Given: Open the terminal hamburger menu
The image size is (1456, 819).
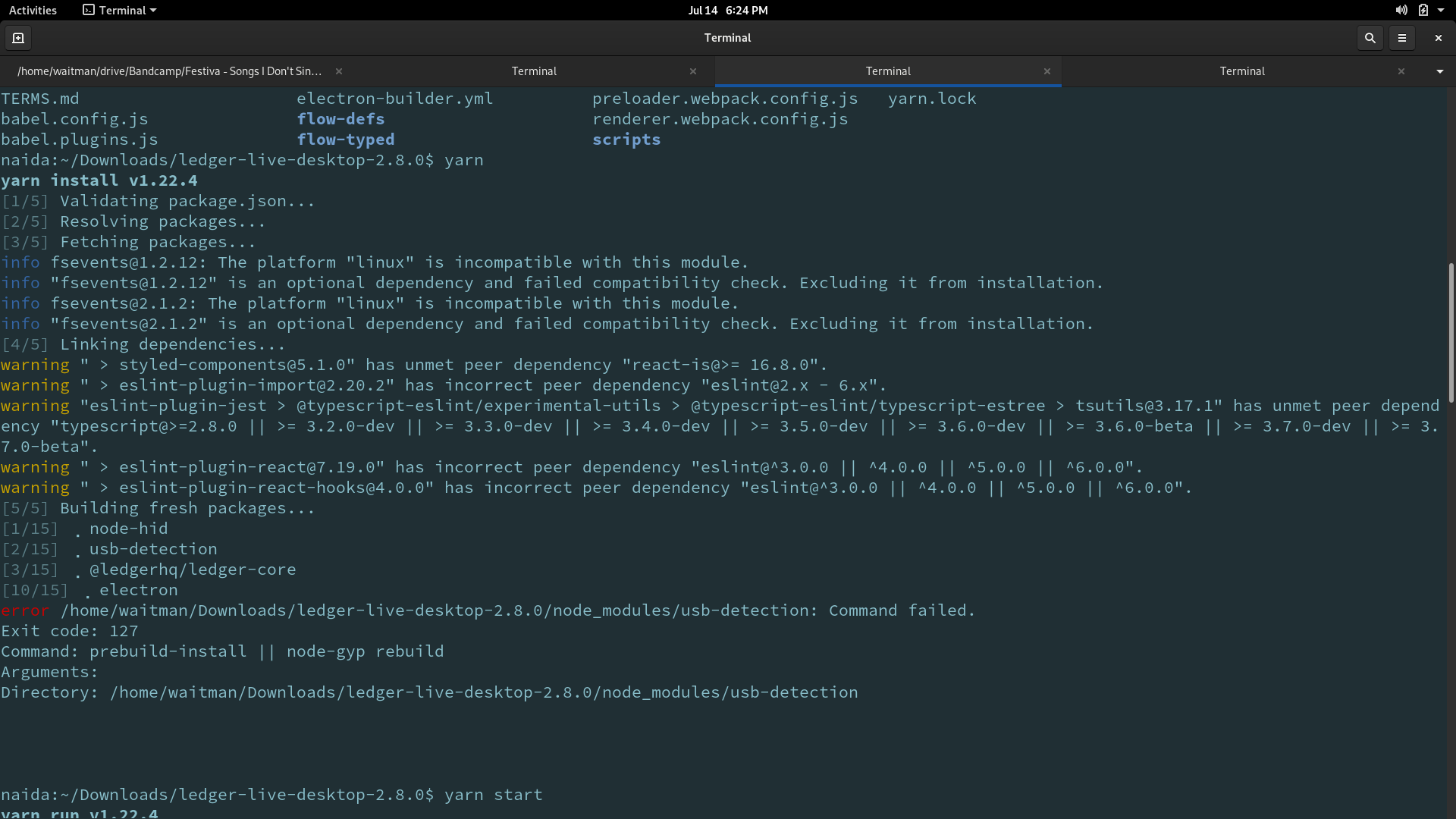Looking at the screenshot, I should [x=1402, y=38].
